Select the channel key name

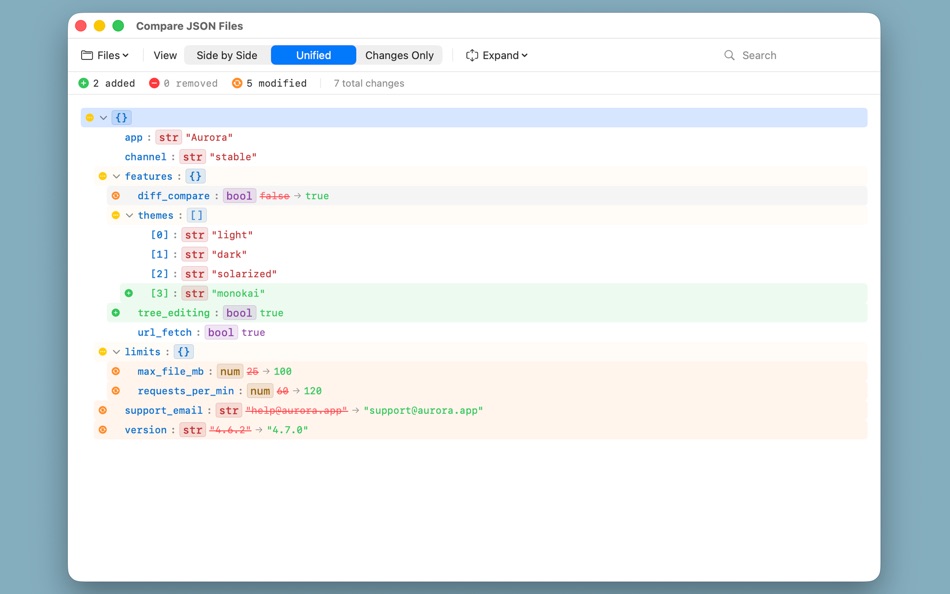click(x=145, y=157)
